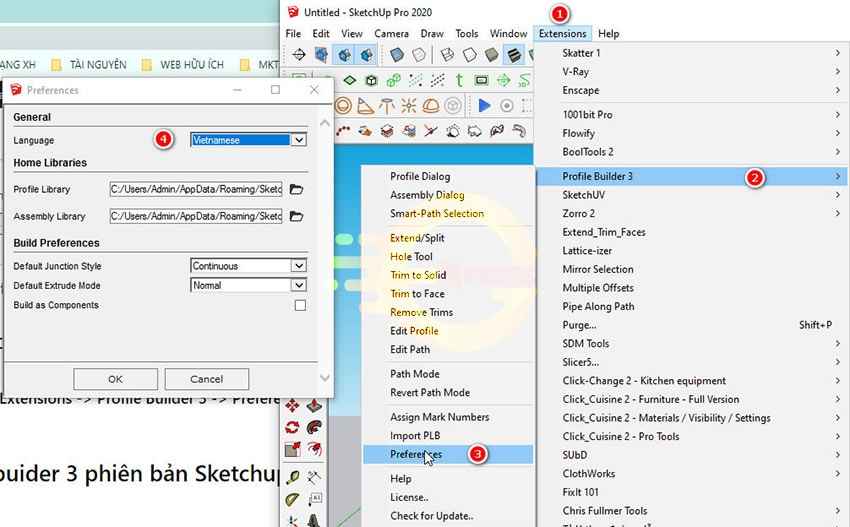Viewport: 850px width, 527px height.
Task: Select the Push/Pull tool icon
Action: (314, 405)
